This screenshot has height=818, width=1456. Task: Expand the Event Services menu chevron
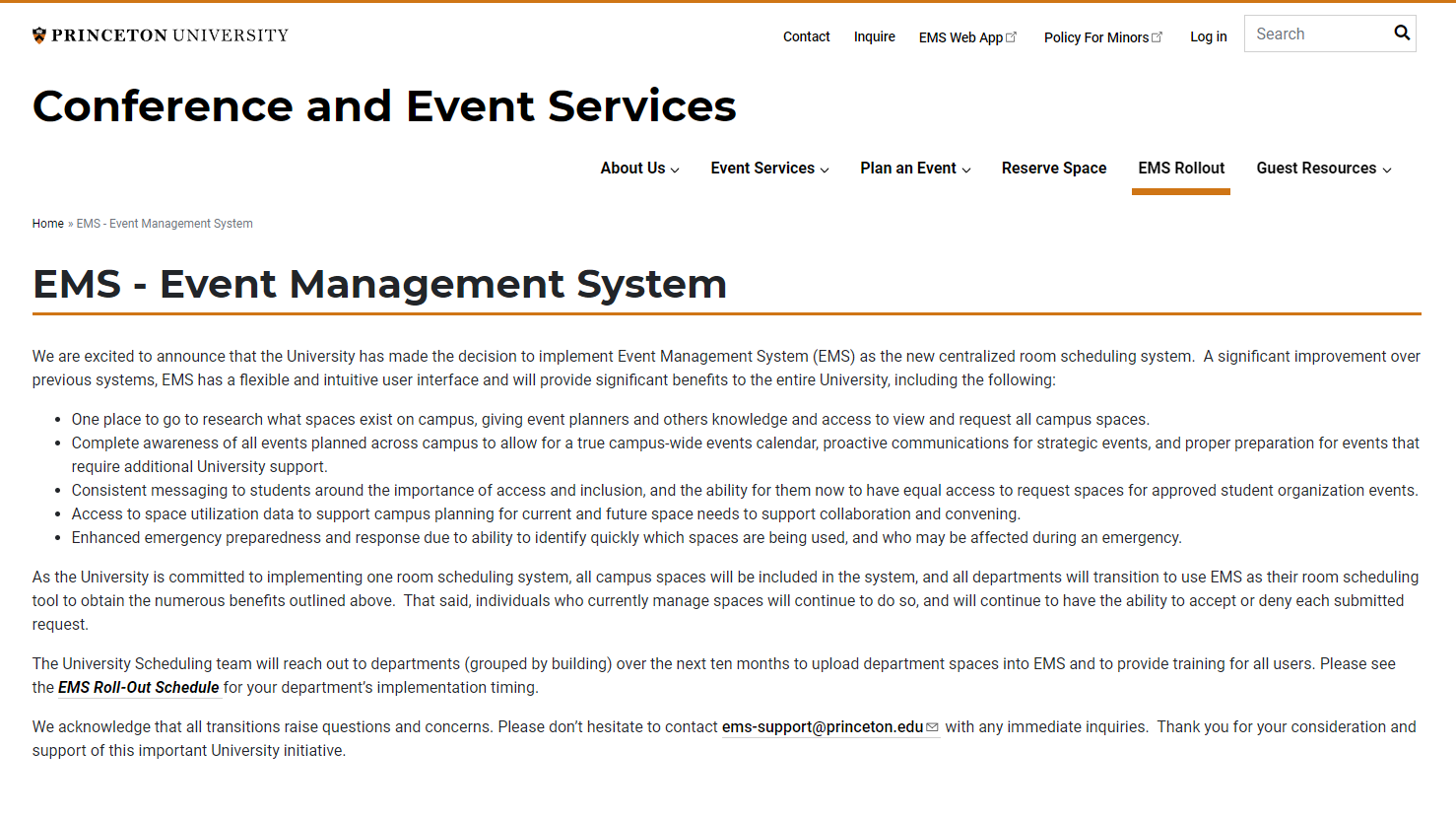click(x=825, y=170)
